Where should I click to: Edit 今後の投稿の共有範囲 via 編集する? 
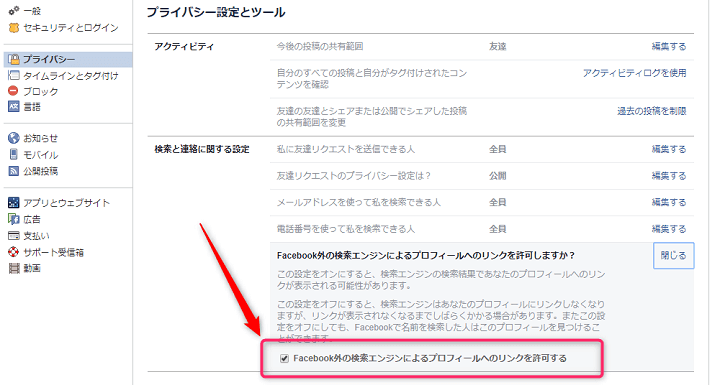[x=669, y=46]
